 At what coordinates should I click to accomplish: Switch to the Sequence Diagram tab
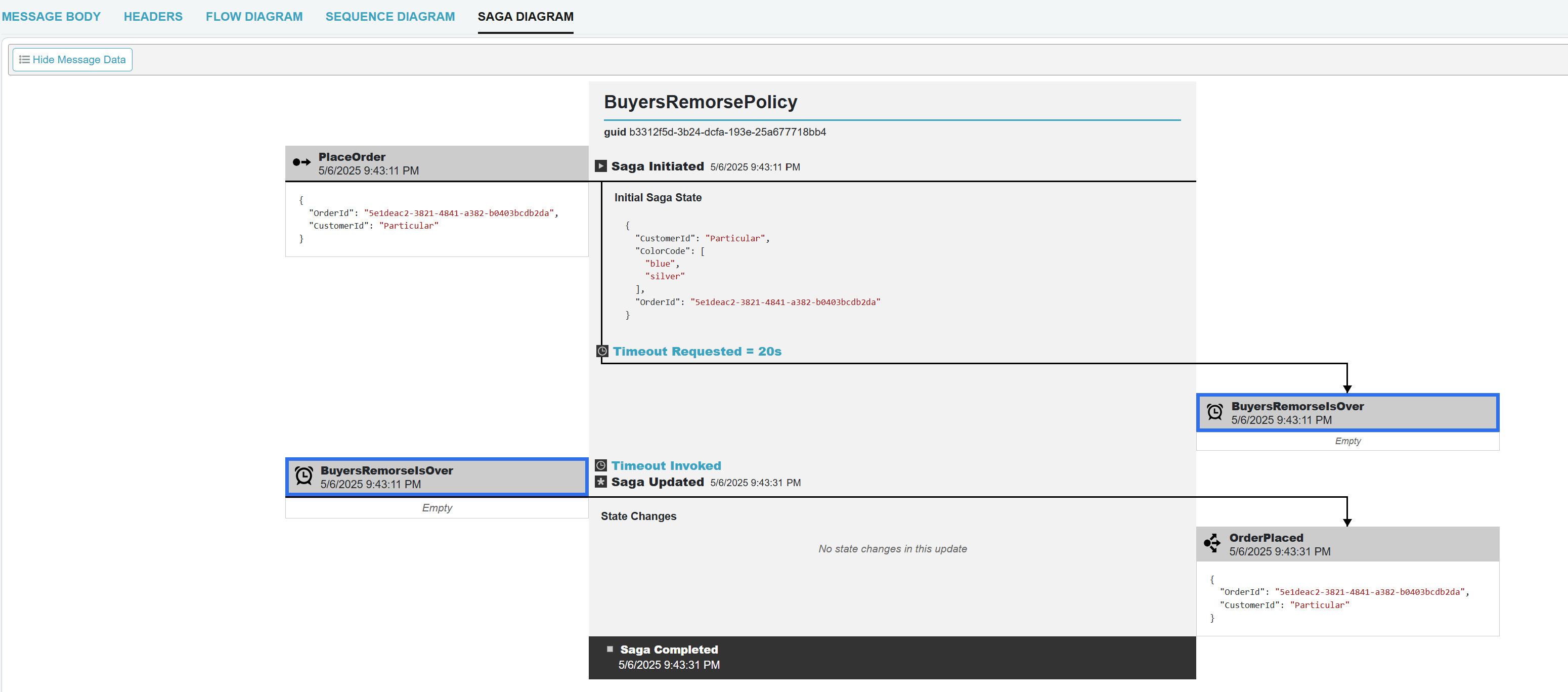[x=390, y=16]
